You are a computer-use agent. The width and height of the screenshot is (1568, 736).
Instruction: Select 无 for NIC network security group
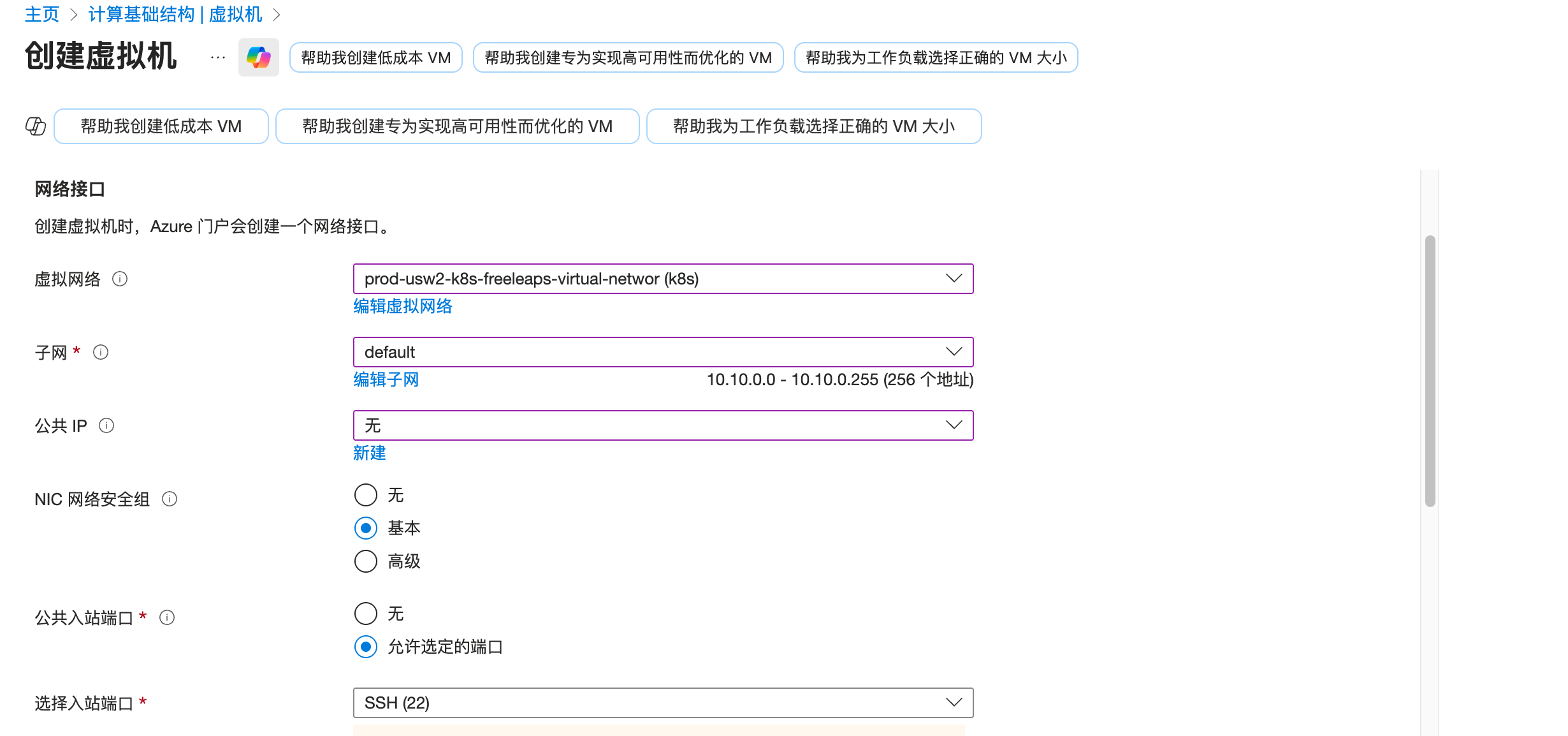tap(366, 496)
